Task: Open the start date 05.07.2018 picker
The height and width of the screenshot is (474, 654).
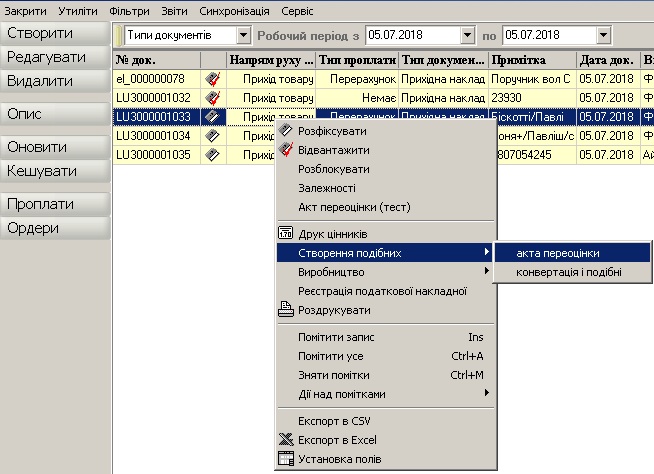Action: point(467,36)
